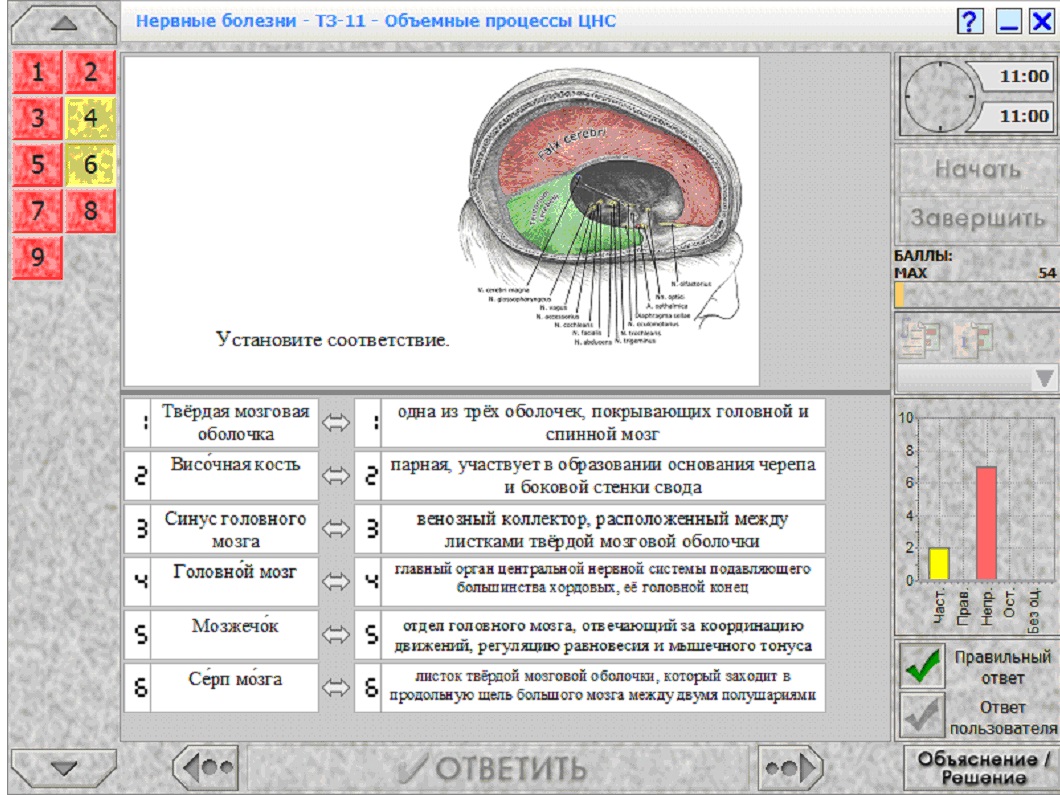
Task: Click the clock timer icon
Action: (940, 96)
